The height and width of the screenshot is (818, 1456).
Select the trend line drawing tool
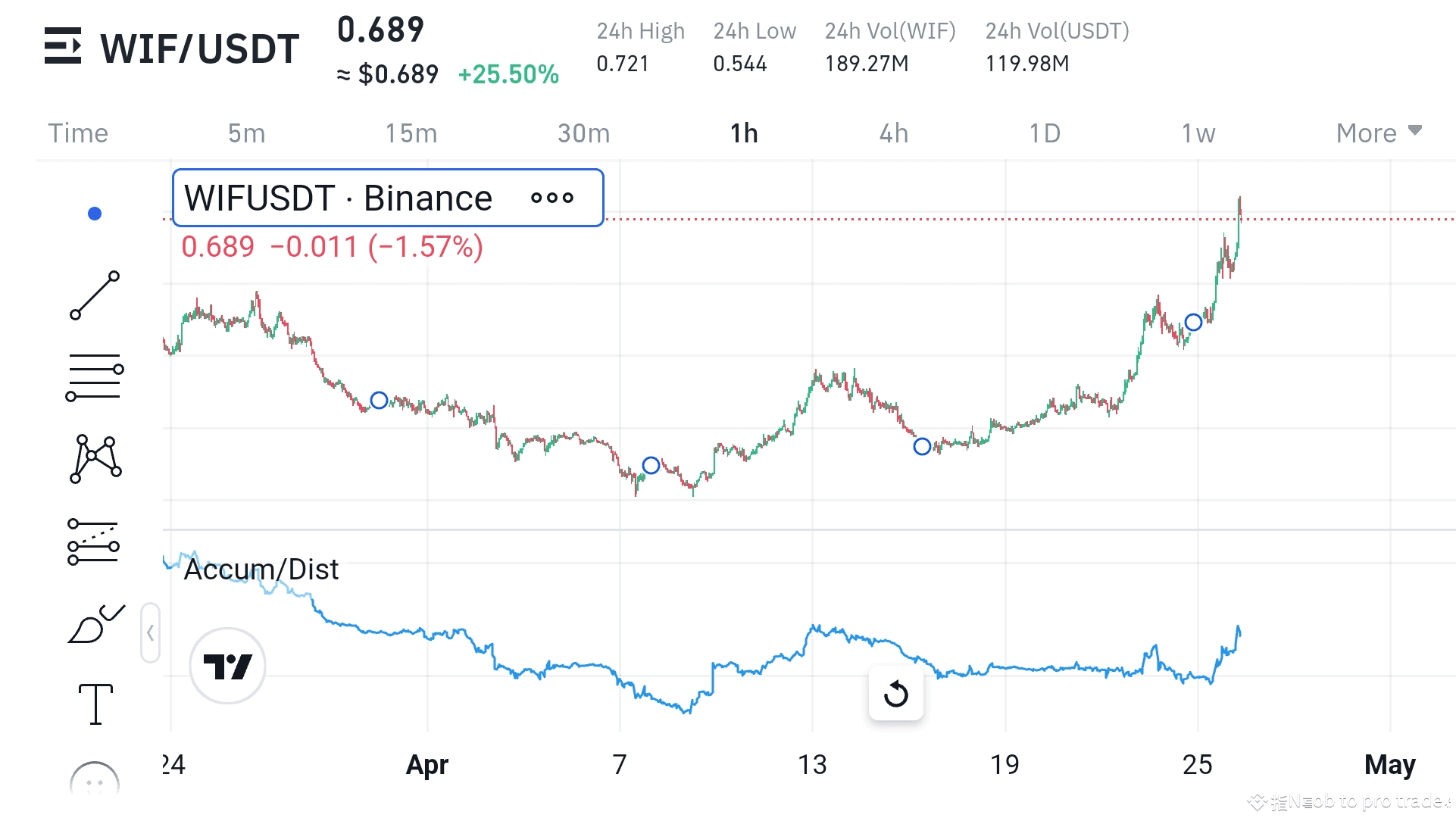(x=95, y=295)
